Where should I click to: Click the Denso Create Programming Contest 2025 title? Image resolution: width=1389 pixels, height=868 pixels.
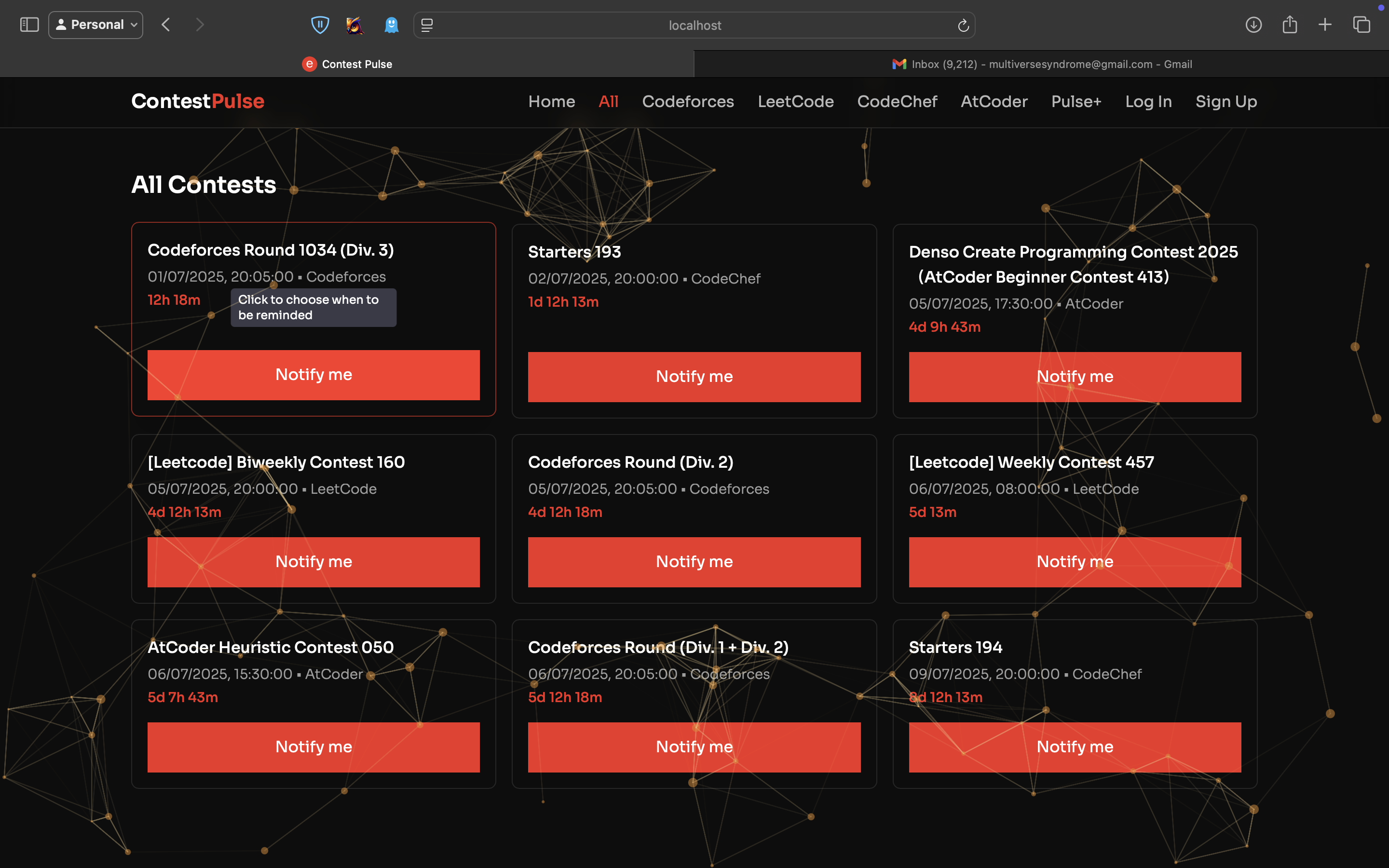pyautogui.click(x=1073, y=264)
